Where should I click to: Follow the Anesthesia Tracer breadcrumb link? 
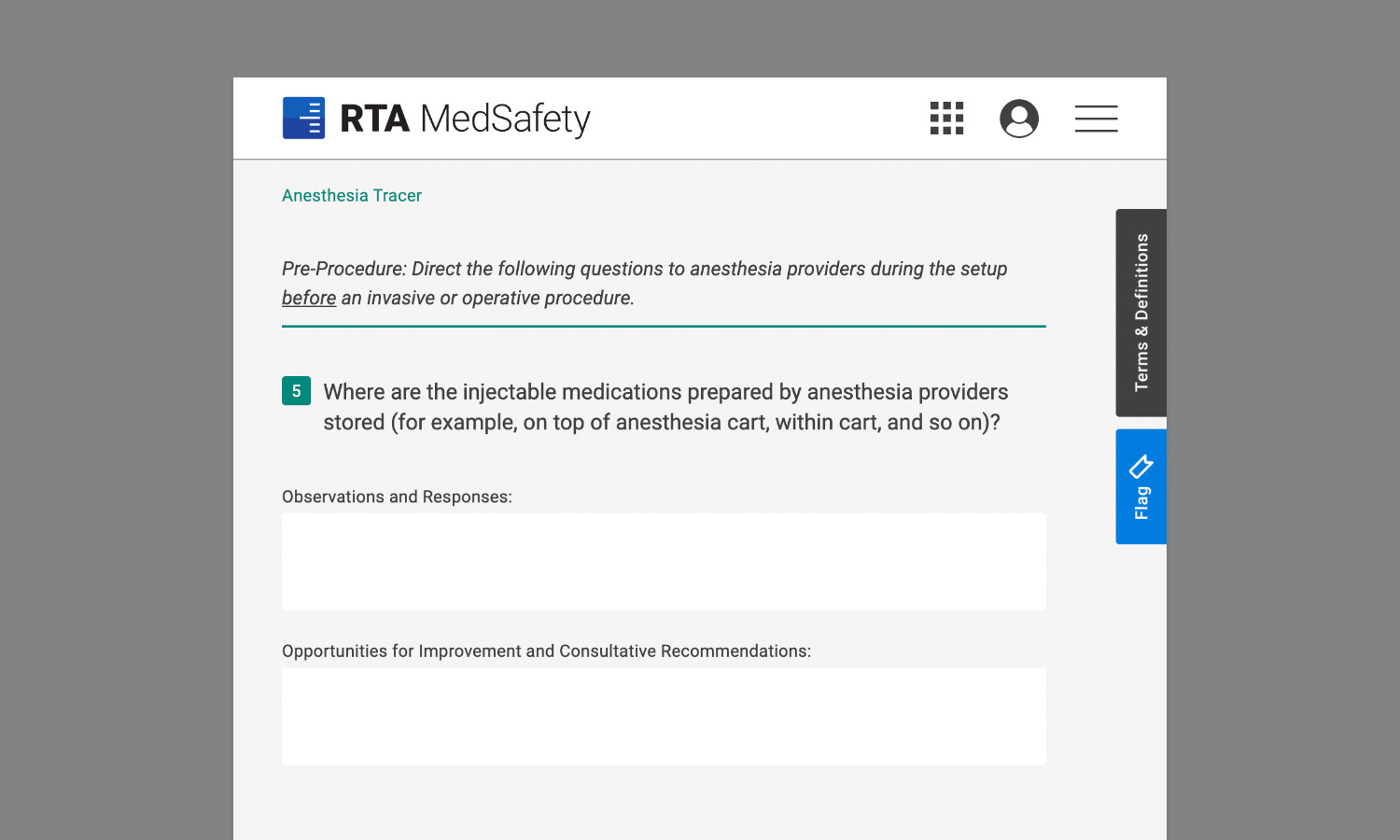(x=352, y=196)
